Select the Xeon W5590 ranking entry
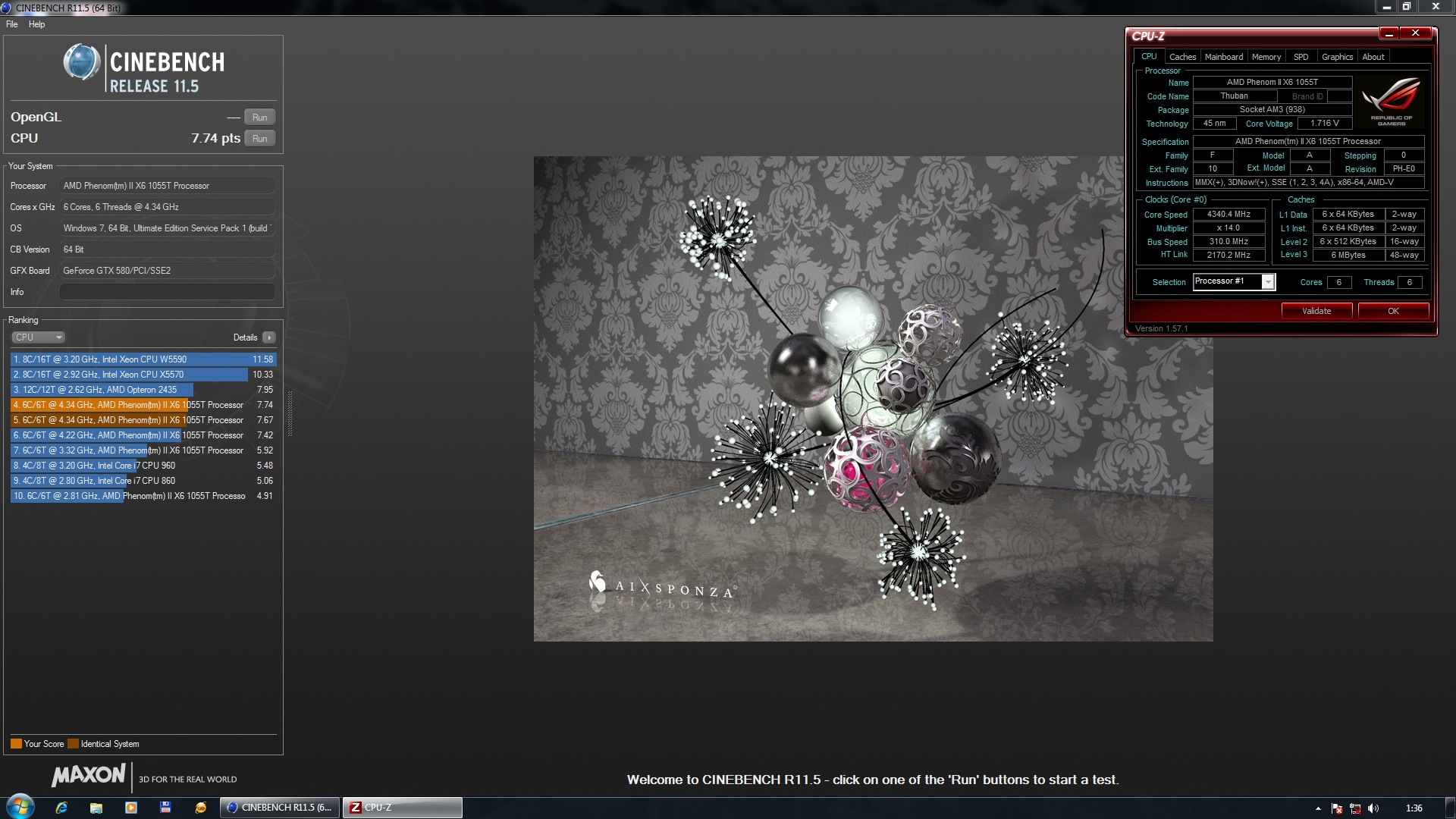This screenshot has height=819, width=1456. tap(143, 359)
